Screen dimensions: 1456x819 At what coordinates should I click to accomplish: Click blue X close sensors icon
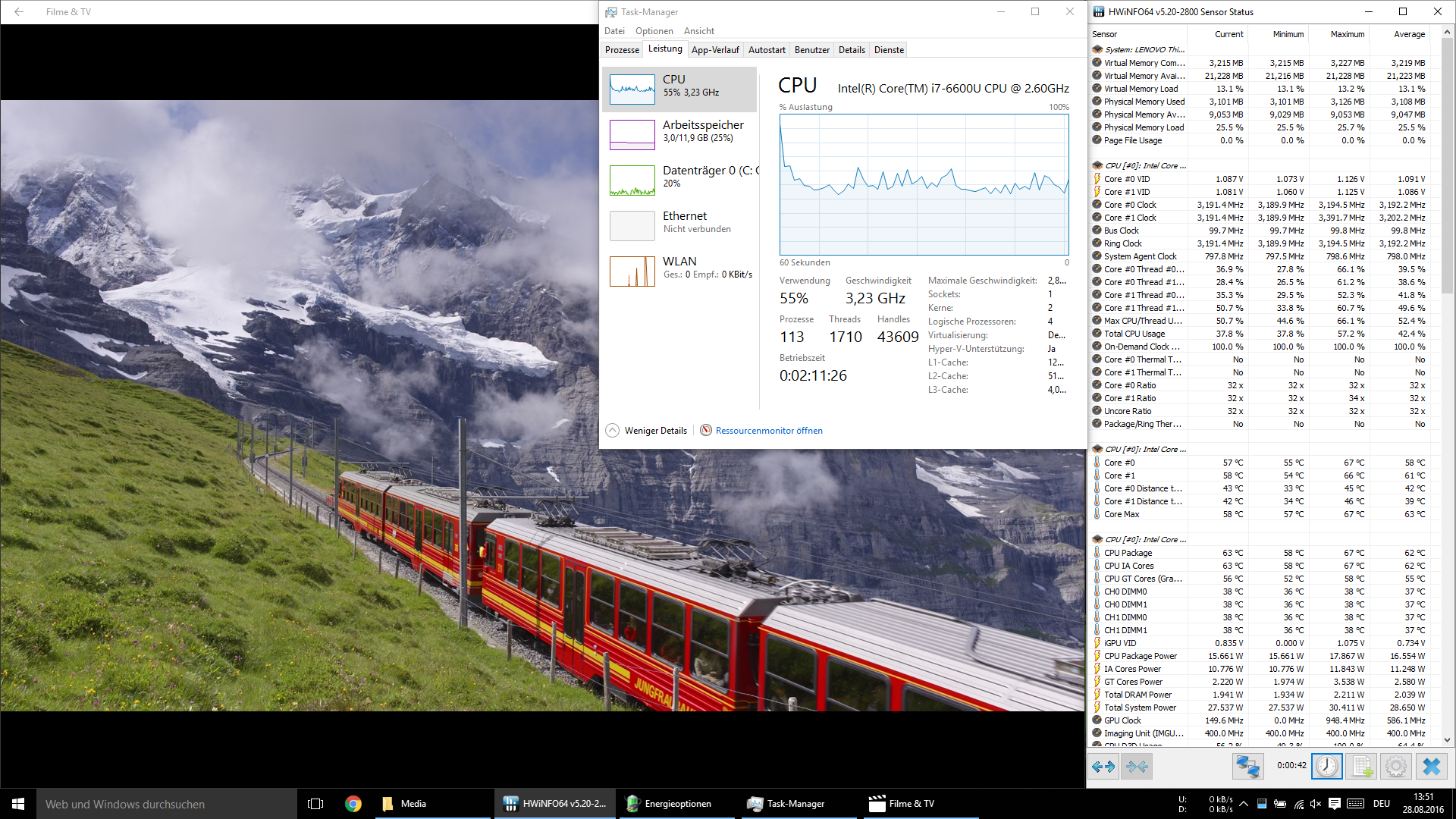pyautogui.click(x=1431, y=767)
